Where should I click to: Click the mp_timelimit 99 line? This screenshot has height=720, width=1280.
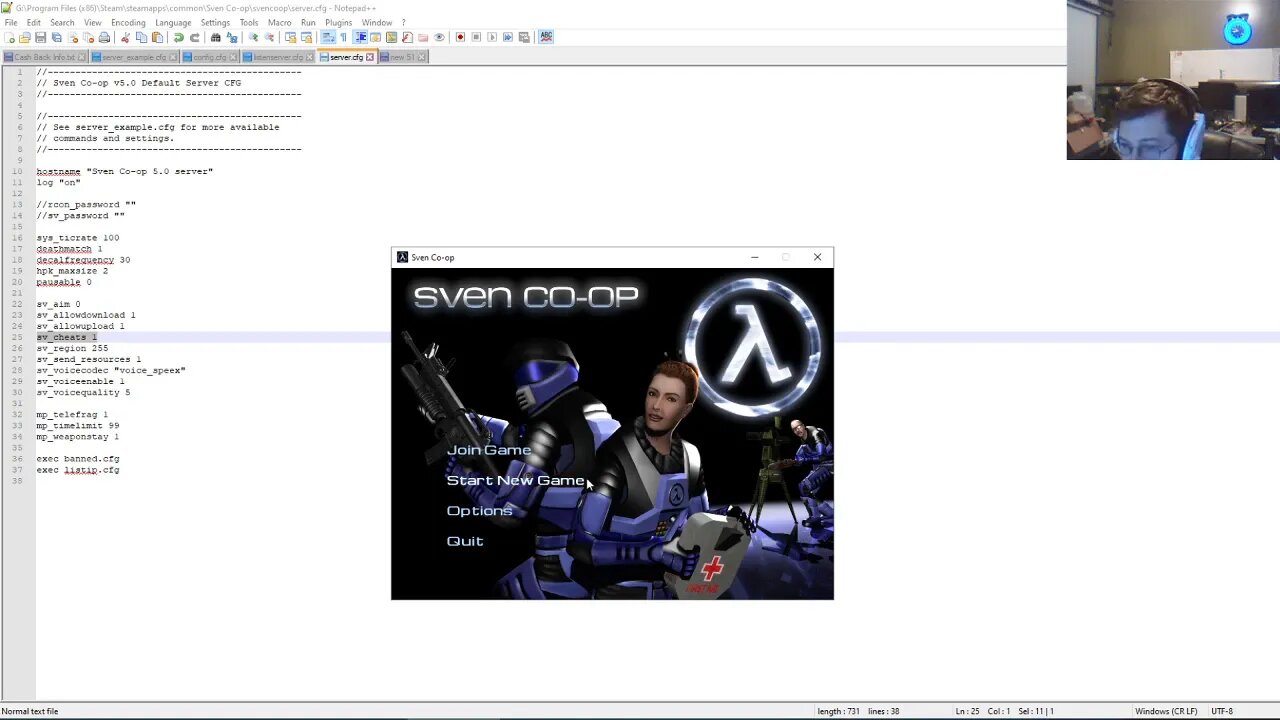click(78, 425)
